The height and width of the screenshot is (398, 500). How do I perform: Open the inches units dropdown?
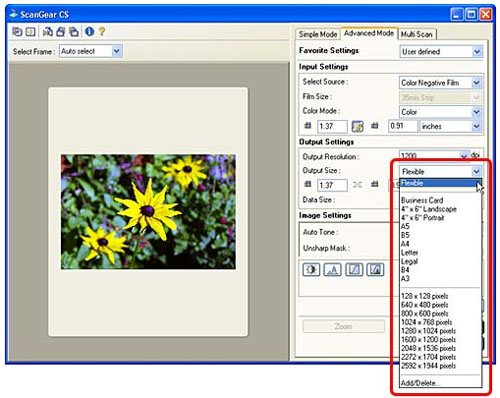point(451,126)
